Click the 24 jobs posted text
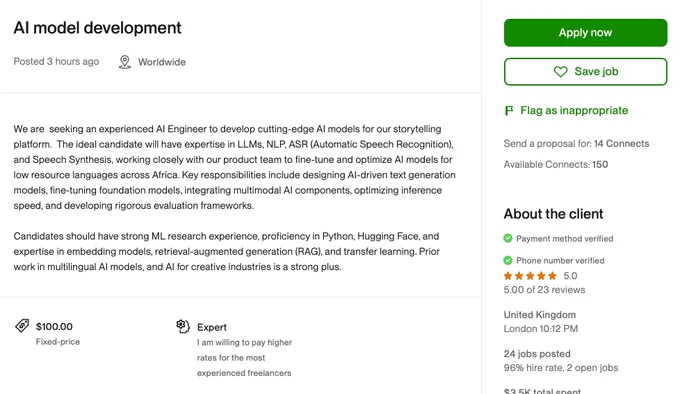Screen dimensions: 680x394 [537, 354]
